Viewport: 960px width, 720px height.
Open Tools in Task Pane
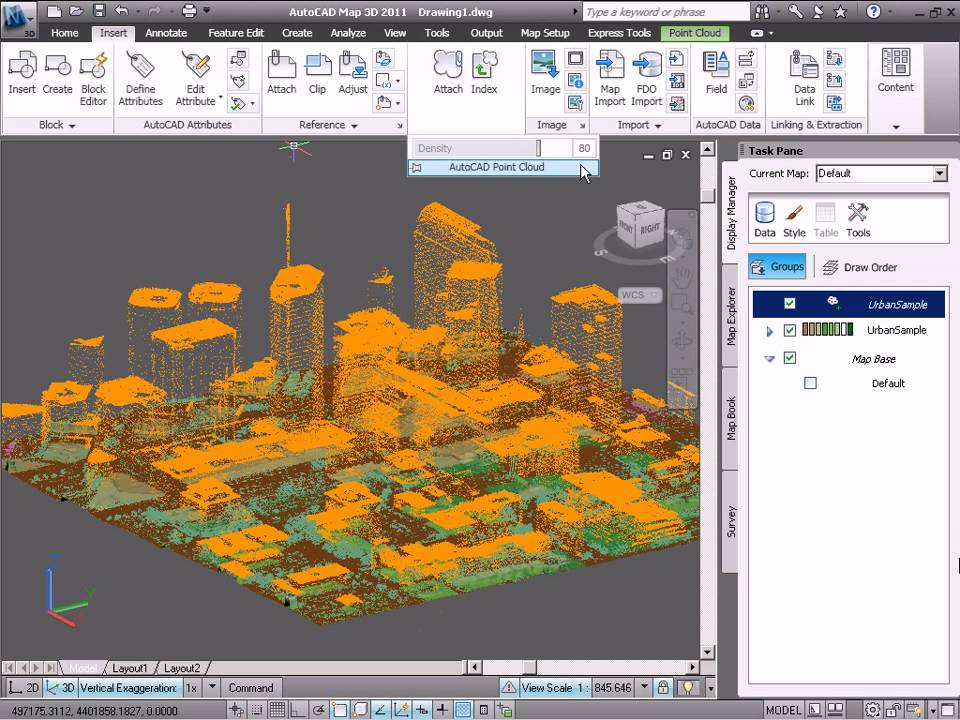pyautogui.click(x=858, y=220)
